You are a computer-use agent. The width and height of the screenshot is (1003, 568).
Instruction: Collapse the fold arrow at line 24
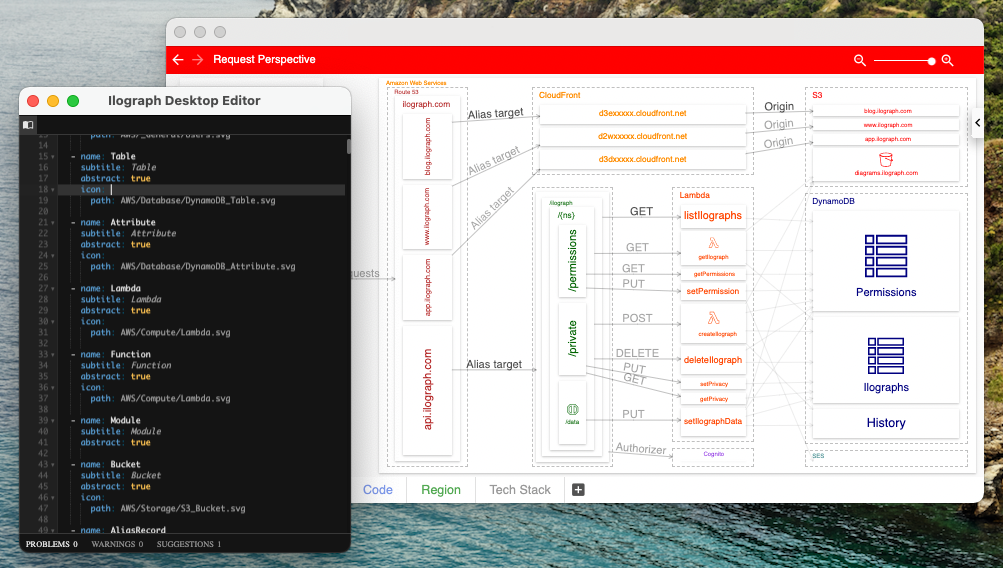pos(53,256)
